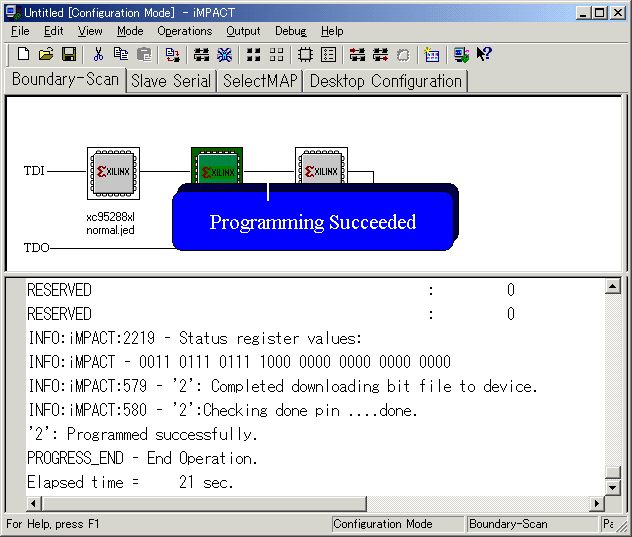The height and width of the screenshot is (537, 632).
Task: Open the Operations menu
Action: 184,31
